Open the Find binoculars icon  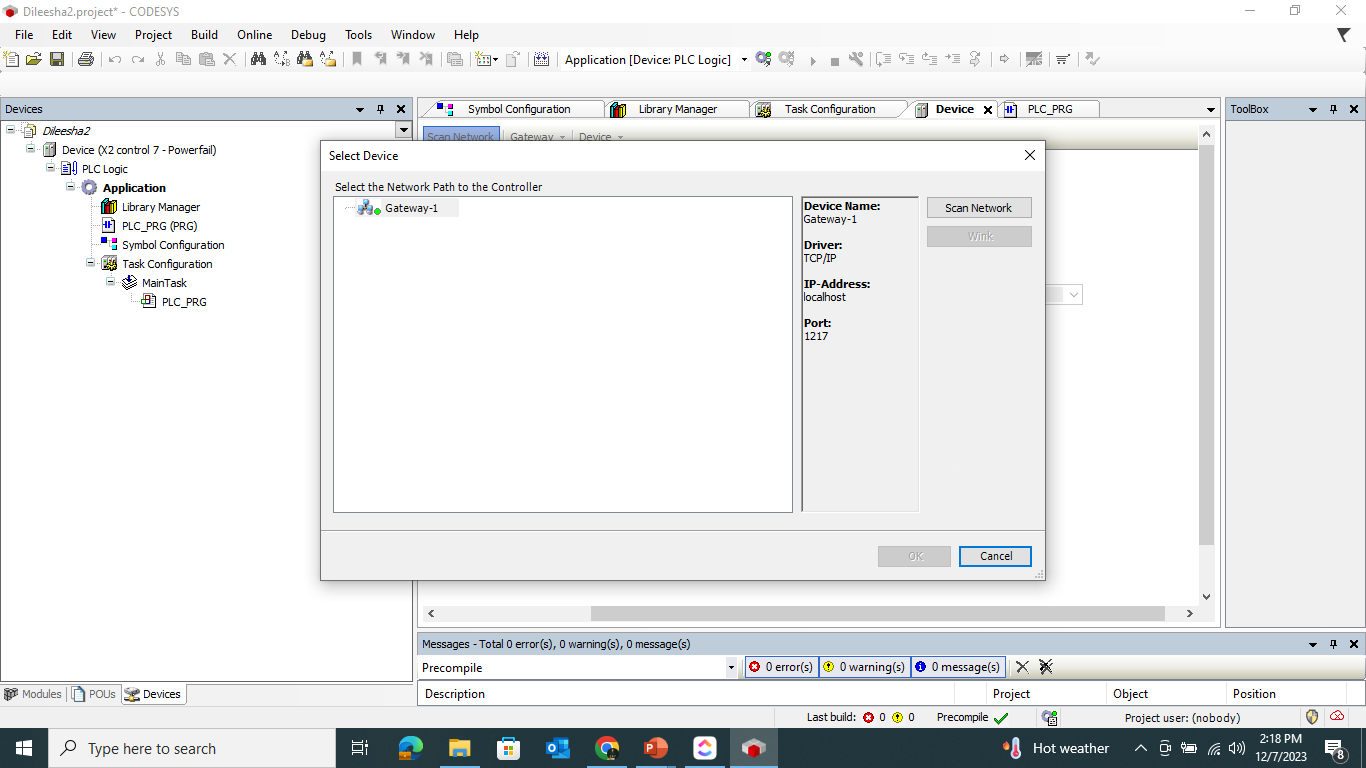[258, 60]
